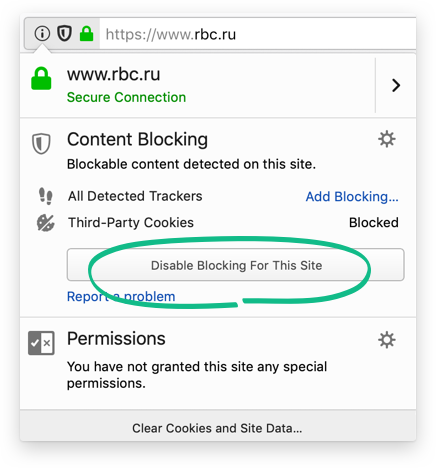Open Add Blocking link for trackers
Viewport: 436px width, 468px height.
pyautogui.click(x=352, y=197)
